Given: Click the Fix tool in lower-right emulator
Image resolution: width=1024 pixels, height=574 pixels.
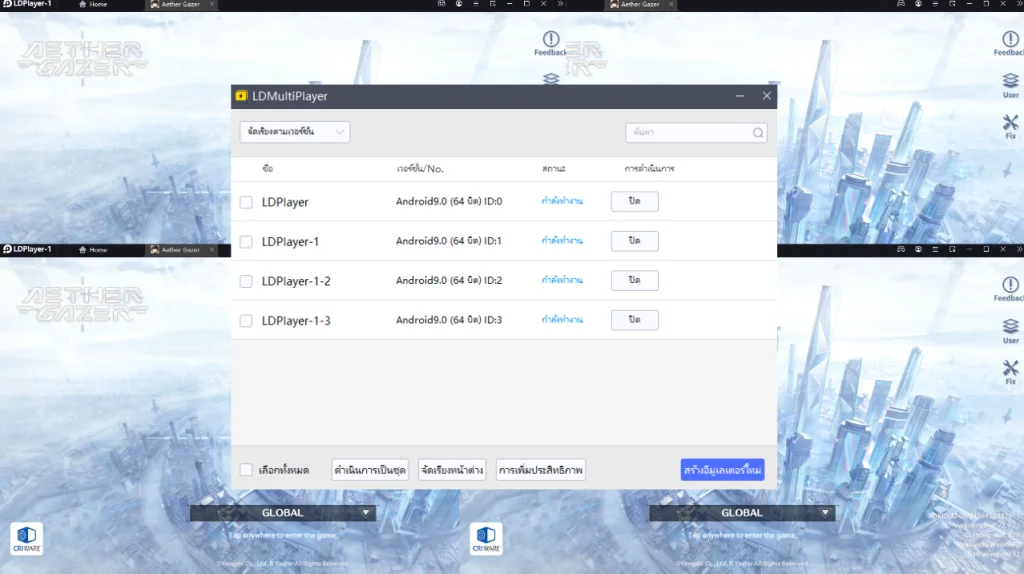Looking at the screenshot, I should (x=1010, y=372).
